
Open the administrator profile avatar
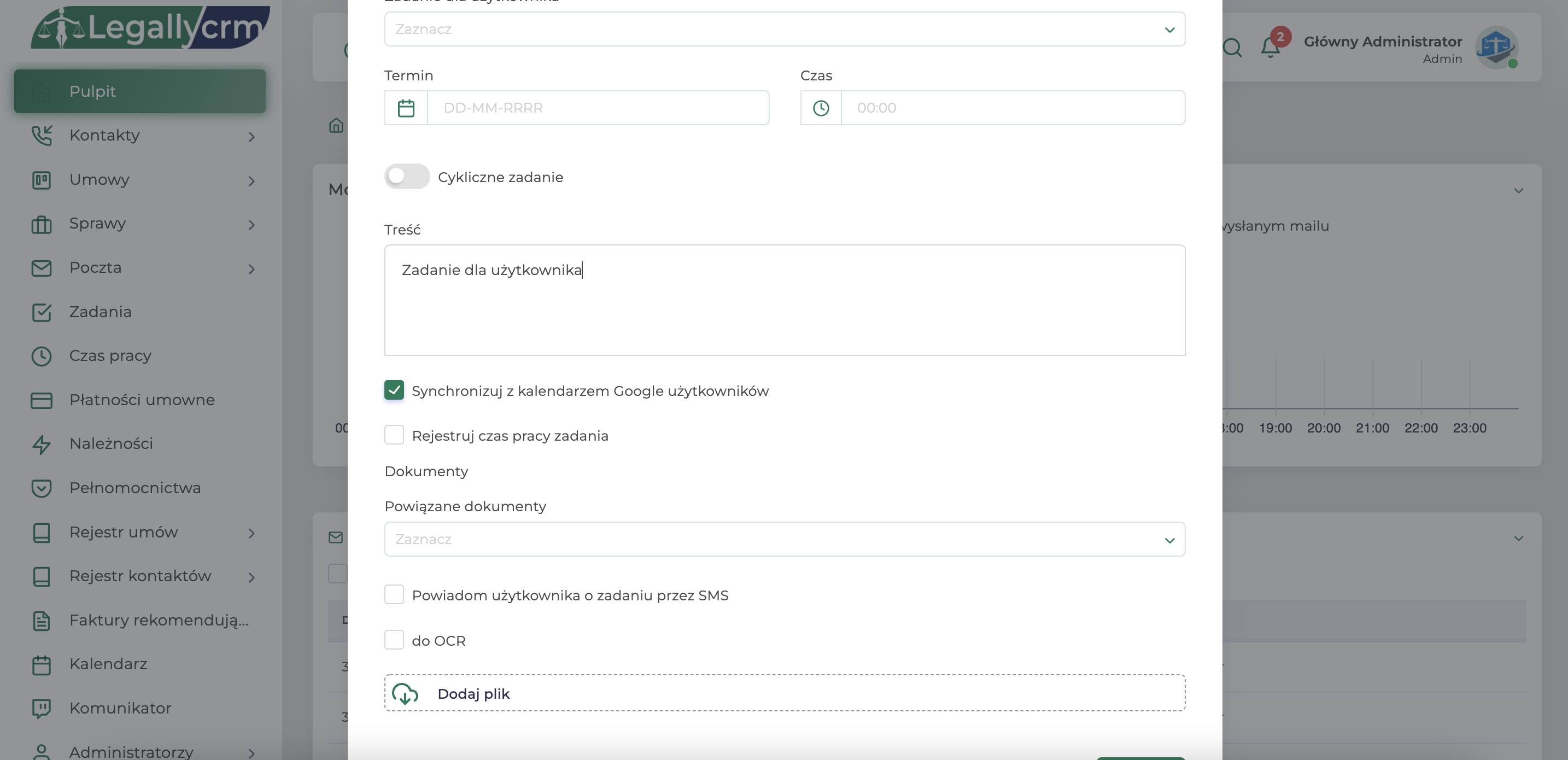click(x=1496, y=47)
